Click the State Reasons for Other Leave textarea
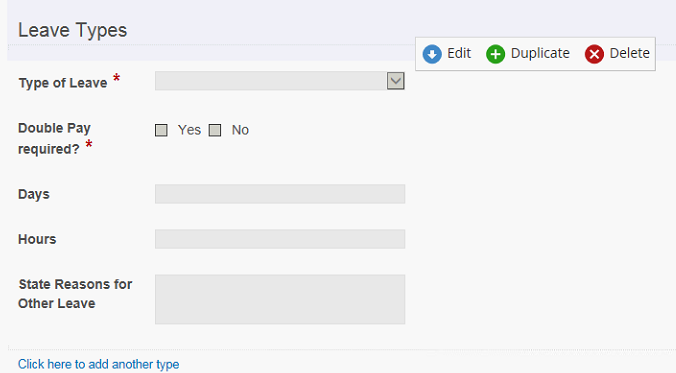The height and width of the screenshot is (373, 676). coord(280,299)
